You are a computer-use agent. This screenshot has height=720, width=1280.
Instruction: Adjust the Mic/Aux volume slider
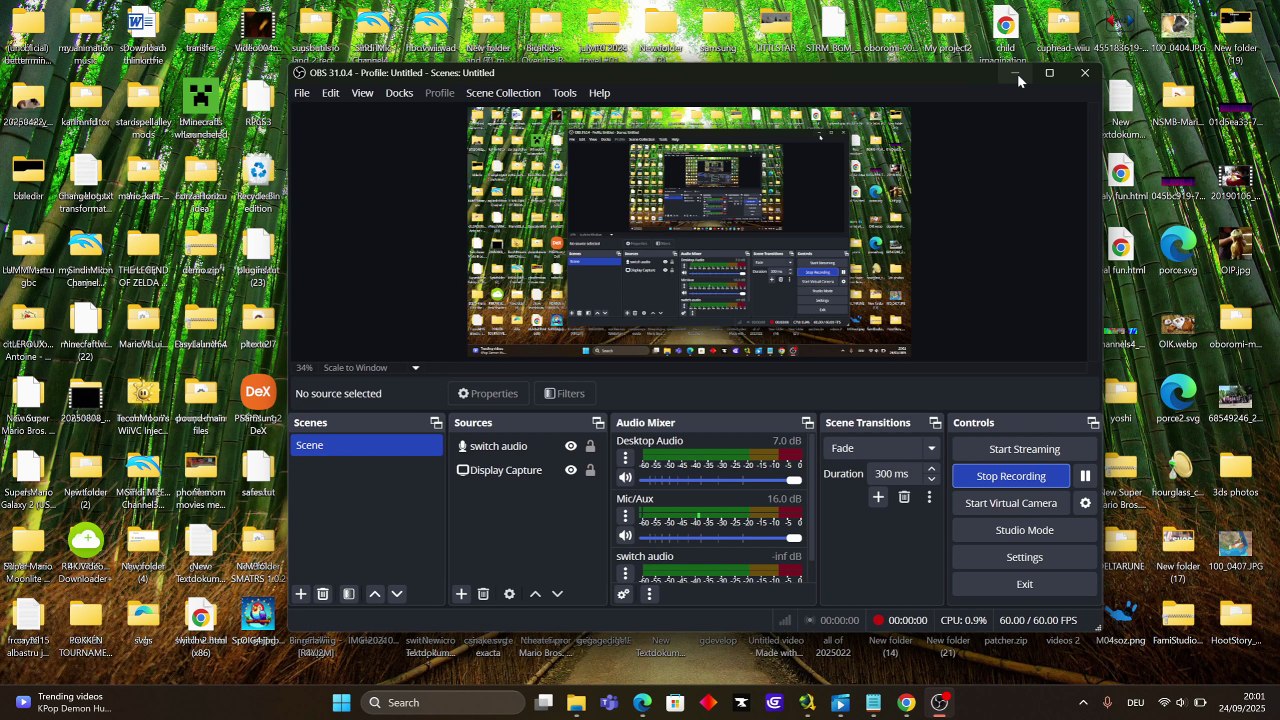pos(720,537)
